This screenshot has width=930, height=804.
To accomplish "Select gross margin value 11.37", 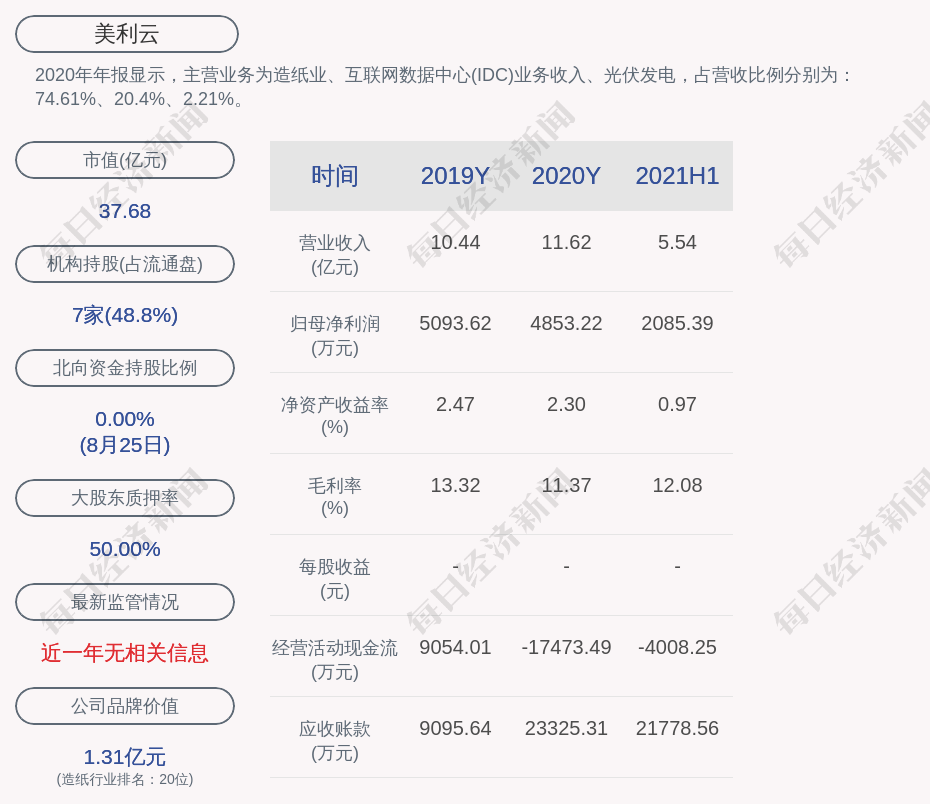I will (566, 485).
